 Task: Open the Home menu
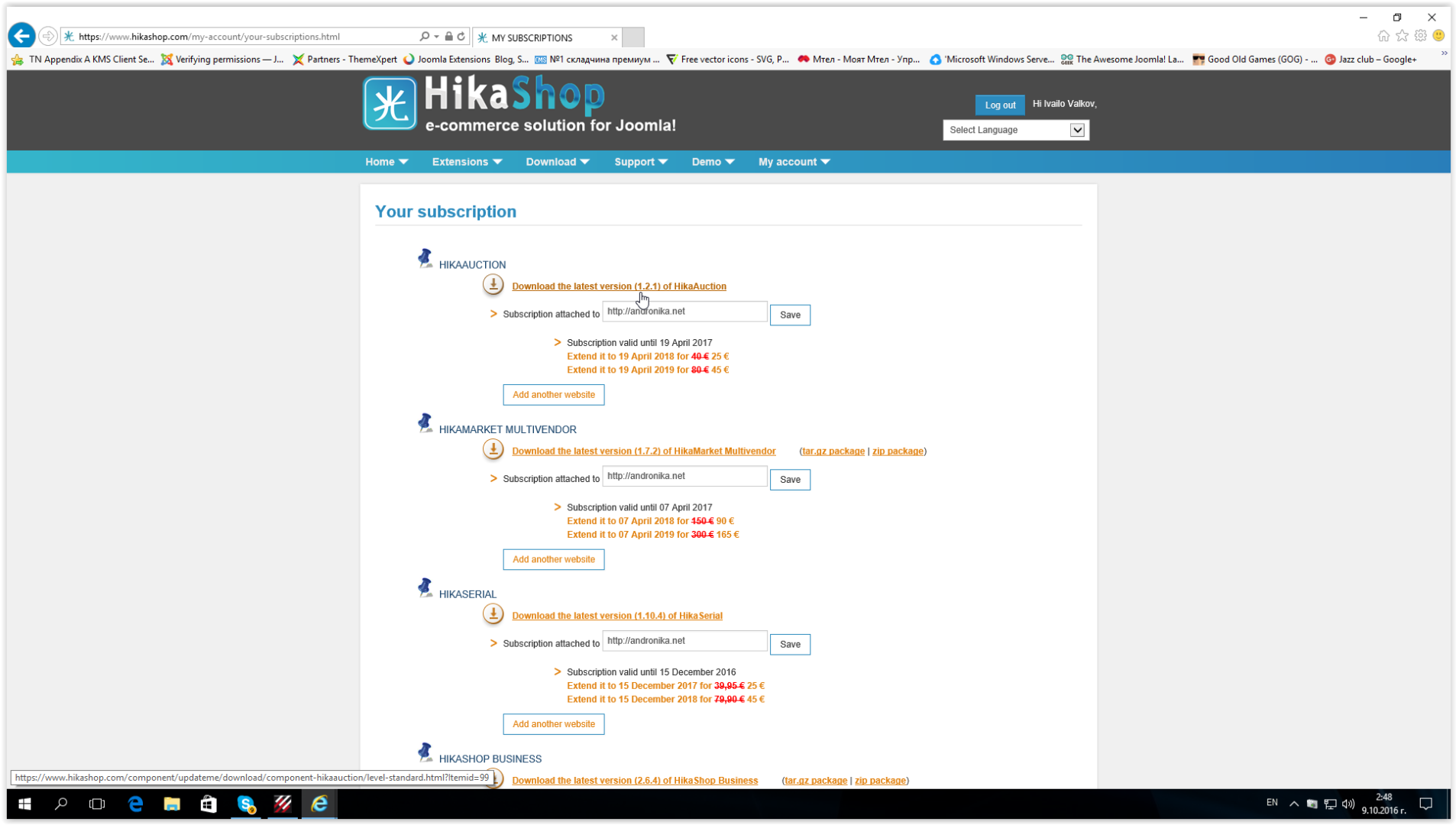pos(387,162)
